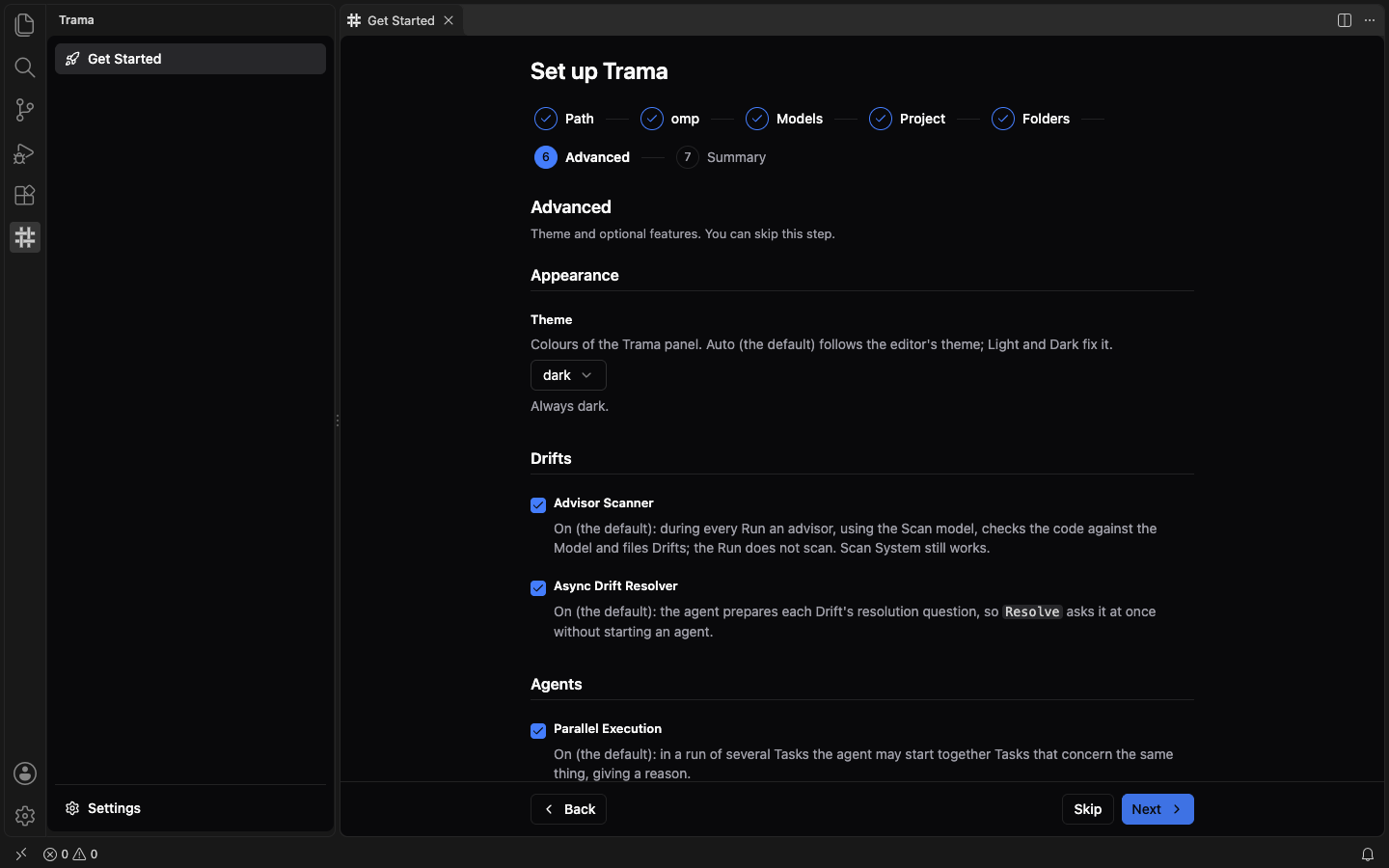Click the sidebar resize sash handle
The image size is (1389, 868).
pyautogui.click(x=338, y=420)
